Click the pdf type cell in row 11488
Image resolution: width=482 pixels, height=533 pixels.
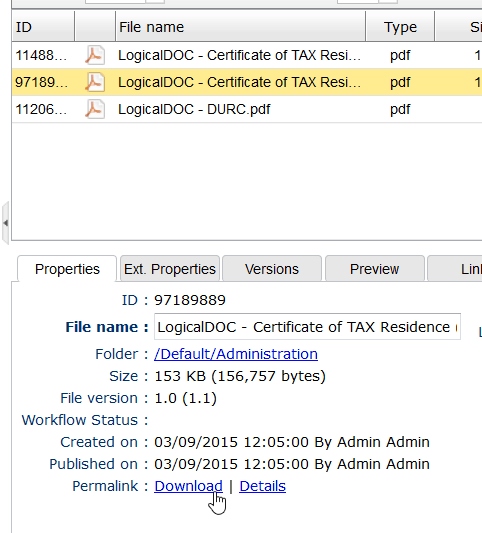400,55
